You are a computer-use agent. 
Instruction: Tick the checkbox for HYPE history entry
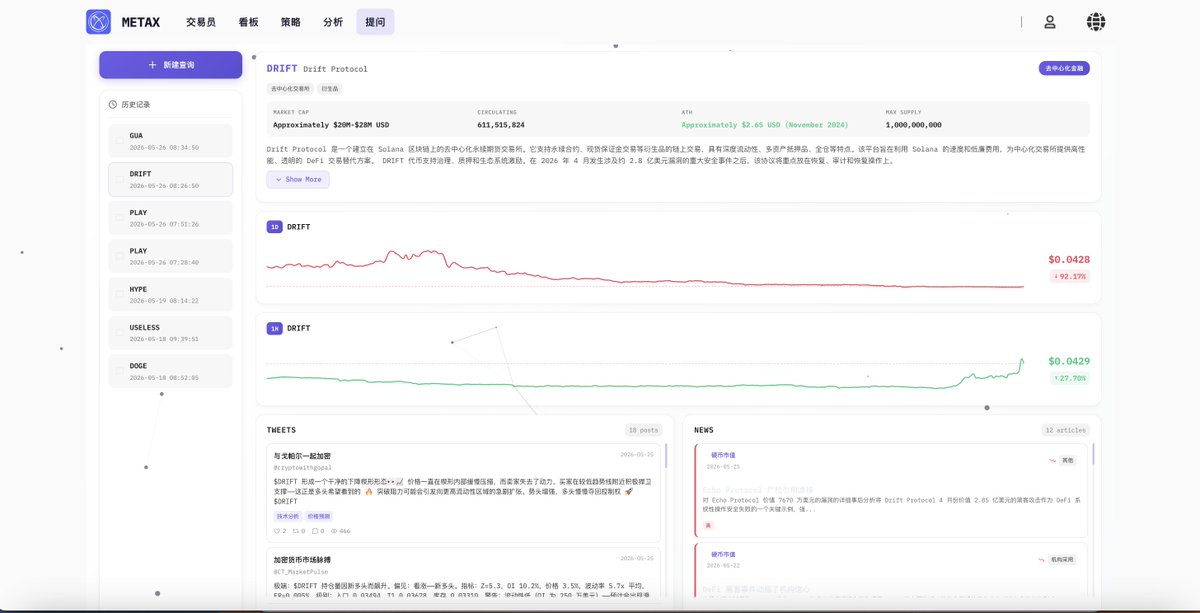click(120, 294)
